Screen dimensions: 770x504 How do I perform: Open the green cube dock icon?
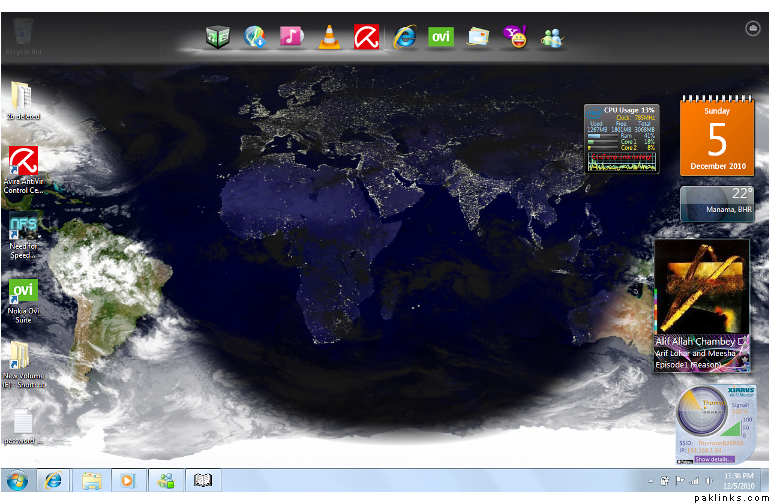pos(217,38)
